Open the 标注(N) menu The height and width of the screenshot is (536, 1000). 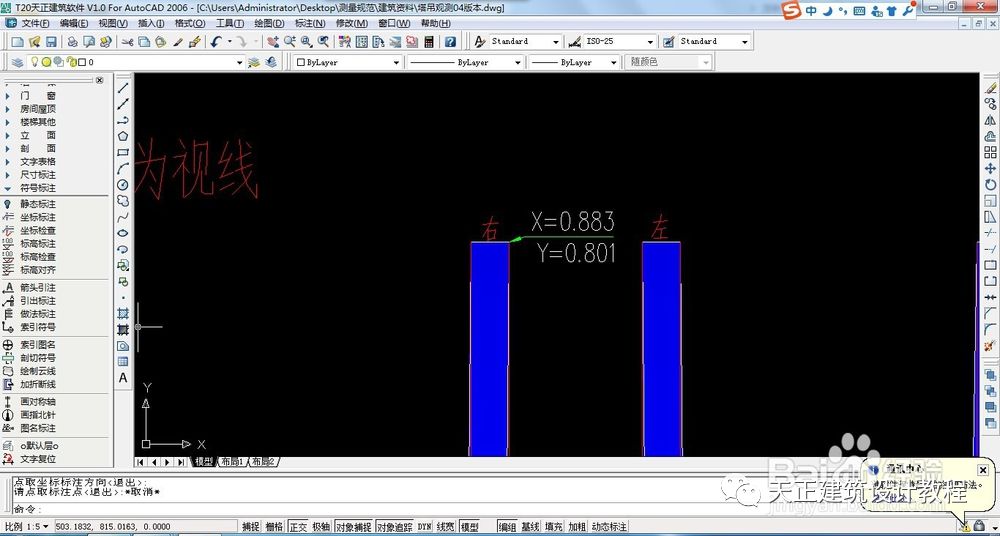tap(310, 24)
